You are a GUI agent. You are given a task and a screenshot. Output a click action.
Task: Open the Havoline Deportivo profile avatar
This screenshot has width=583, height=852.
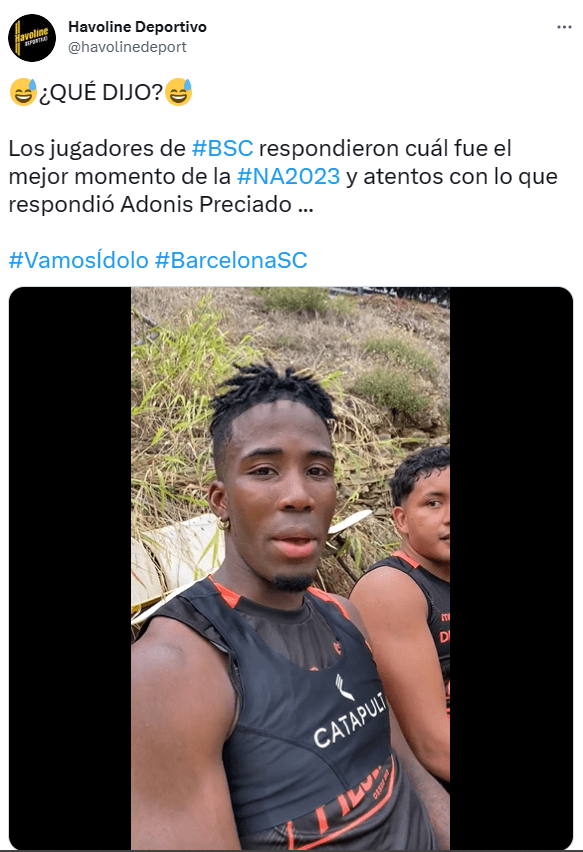[x=32, y=38]
